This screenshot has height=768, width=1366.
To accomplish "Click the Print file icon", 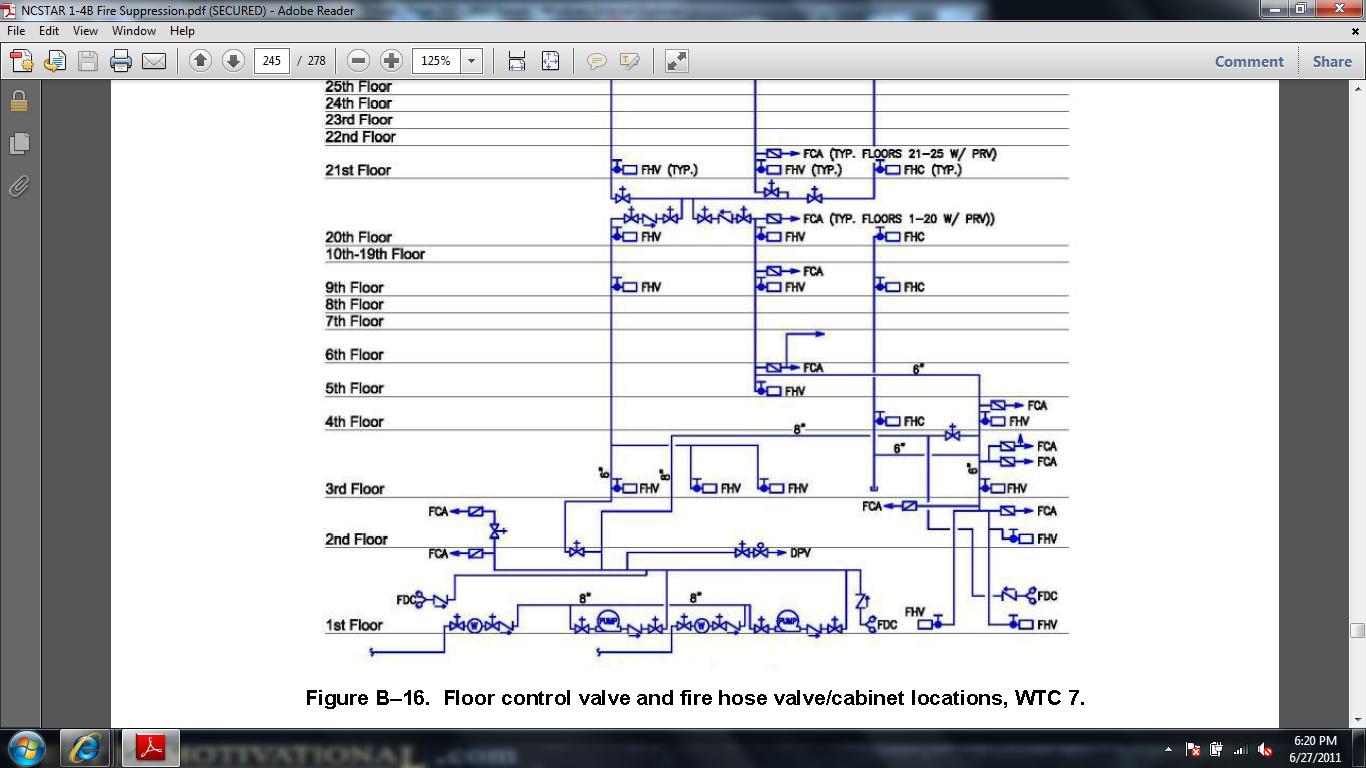I will click(x=121, y=61).
